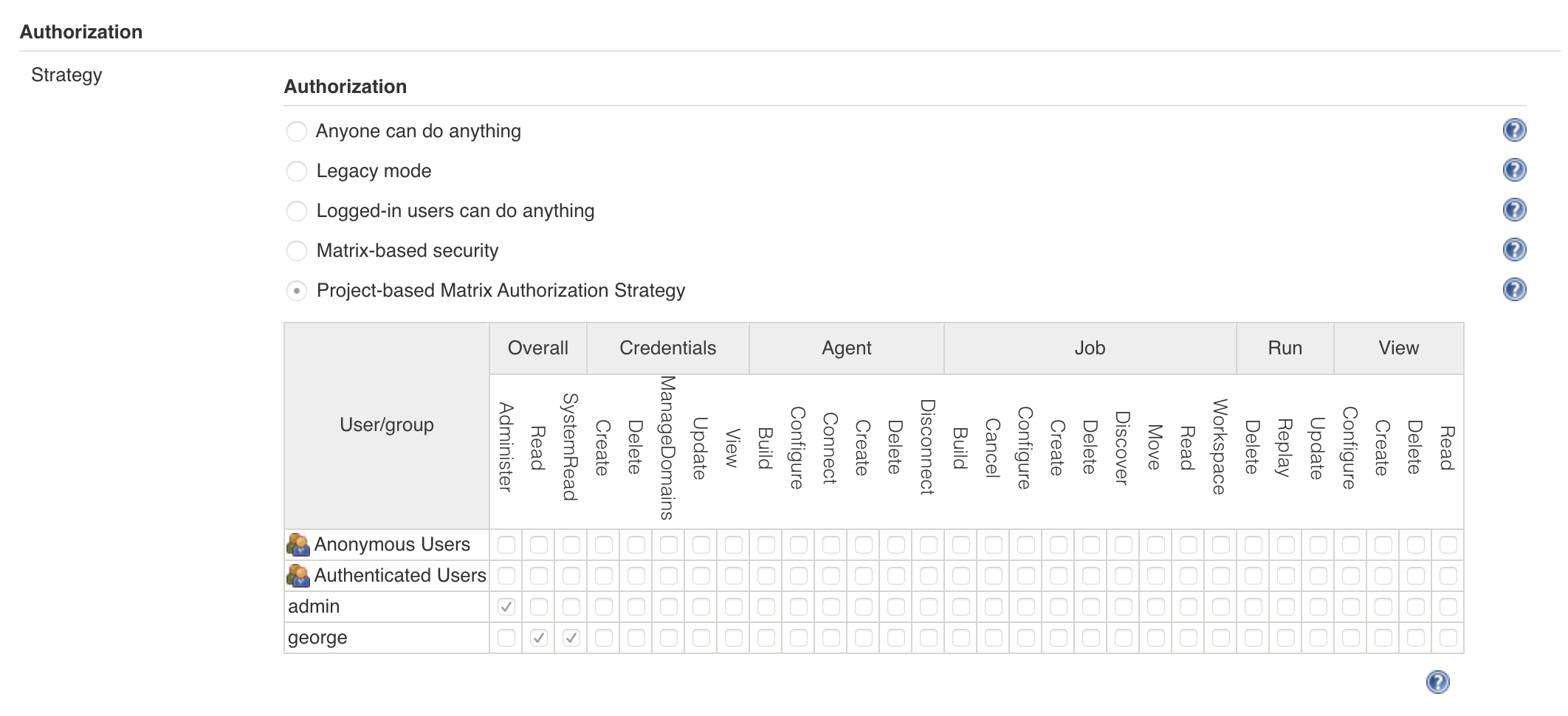Enable View Read for Anonymous Users

point(1445,544)
